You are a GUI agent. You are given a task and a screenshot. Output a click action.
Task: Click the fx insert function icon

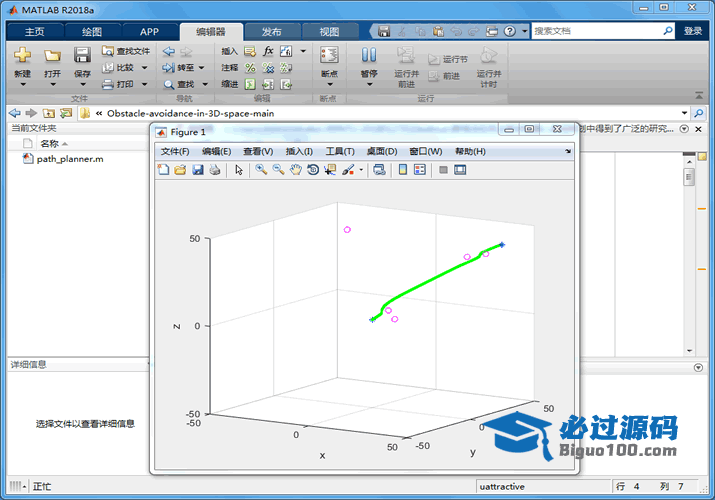[268, 51]
